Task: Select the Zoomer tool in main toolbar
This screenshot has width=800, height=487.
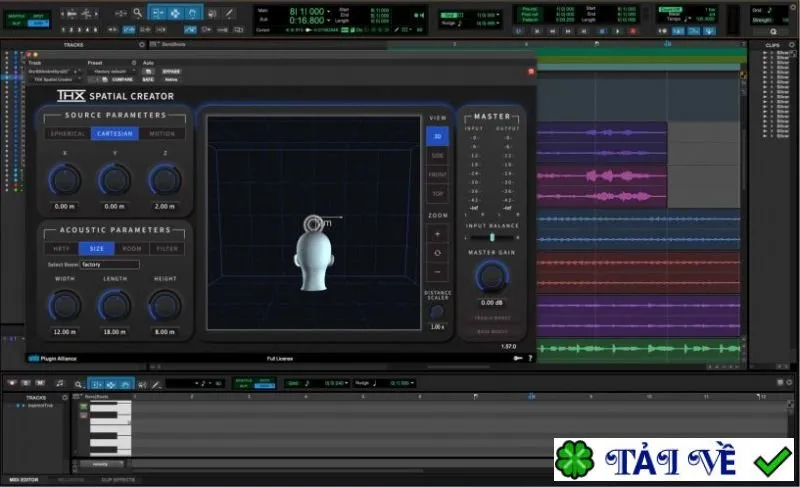Action: [x=138, y=13]
